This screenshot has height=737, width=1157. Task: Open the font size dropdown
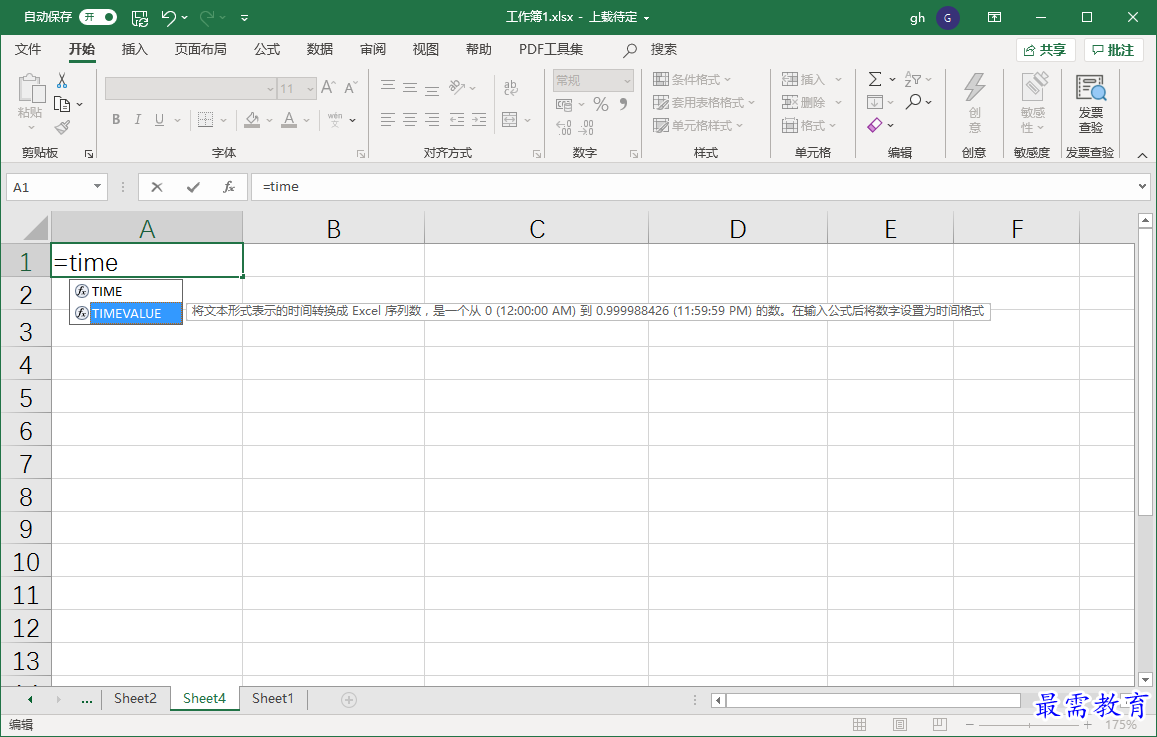(311, 89)
